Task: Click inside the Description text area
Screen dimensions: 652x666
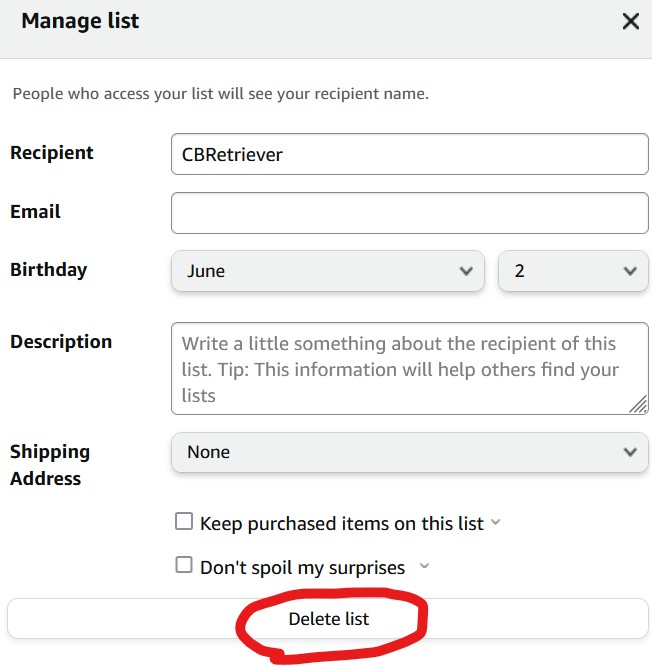Action: (409, 368)
